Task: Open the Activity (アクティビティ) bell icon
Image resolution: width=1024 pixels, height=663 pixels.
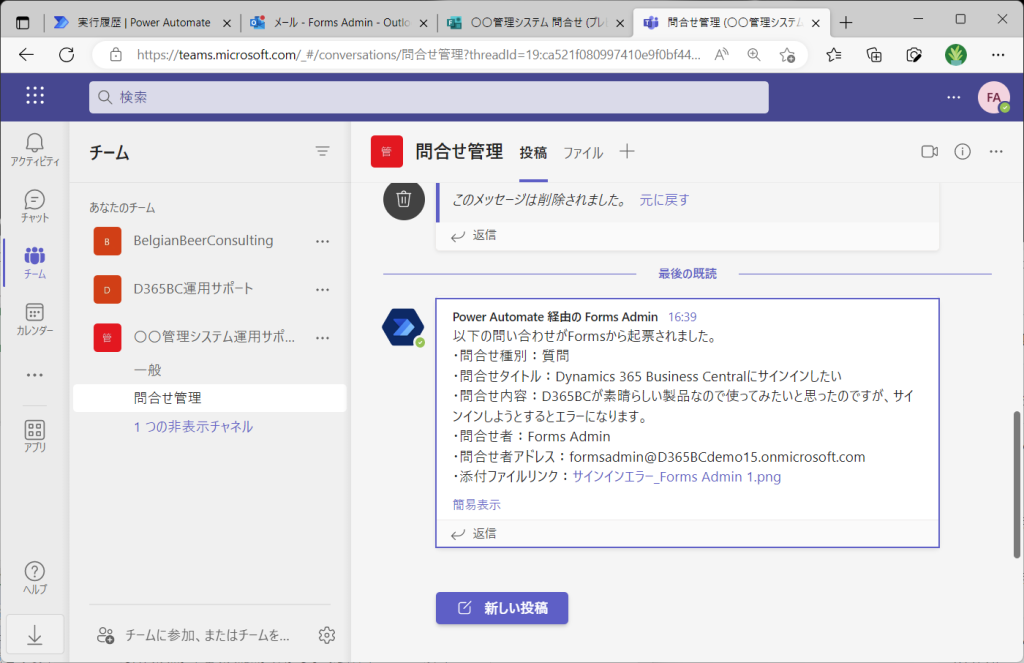Action: tap(35, 150)
